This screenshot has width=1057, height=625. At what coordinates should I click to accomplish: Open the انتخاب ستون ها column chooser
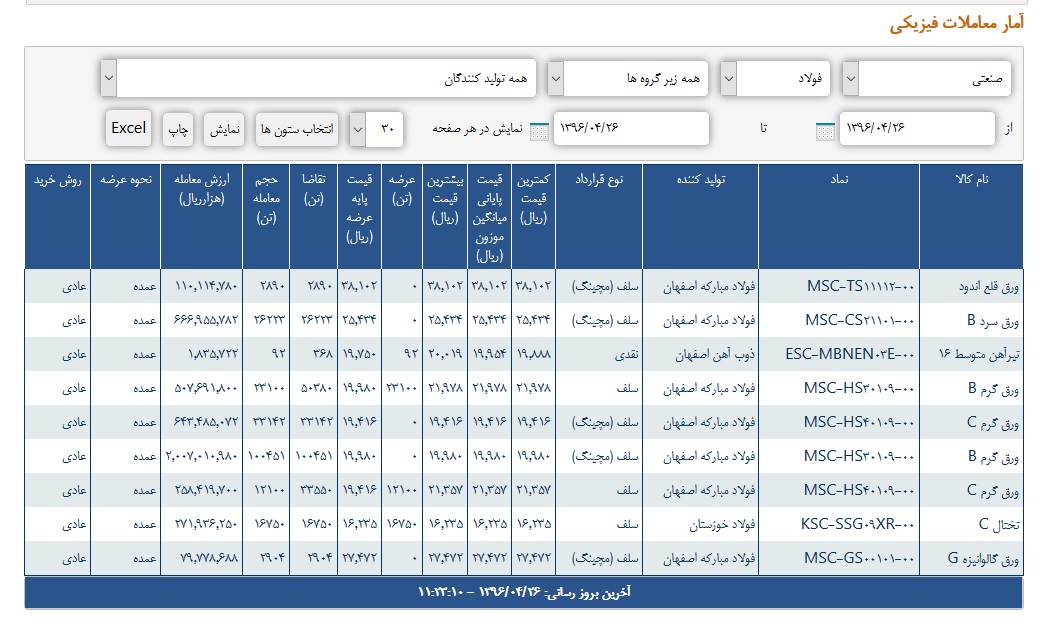298,129
